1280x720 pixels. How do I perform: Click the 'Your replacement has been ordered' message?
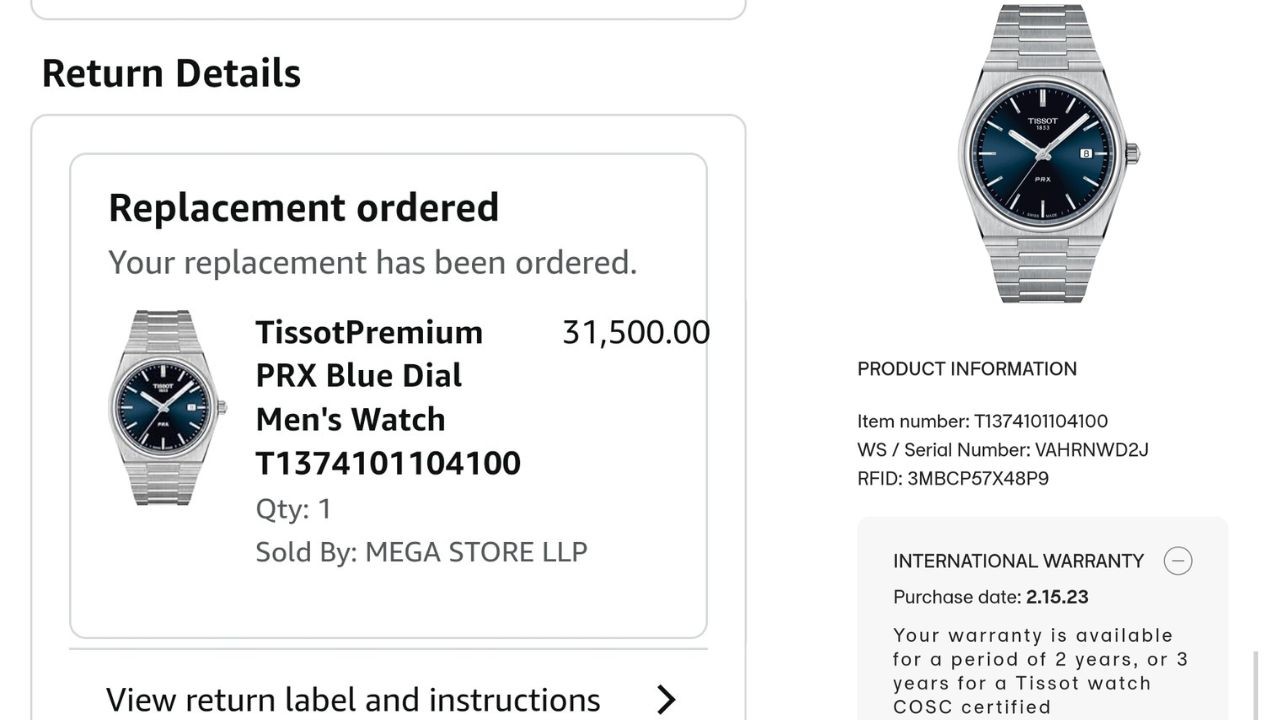tap(372, 262)
